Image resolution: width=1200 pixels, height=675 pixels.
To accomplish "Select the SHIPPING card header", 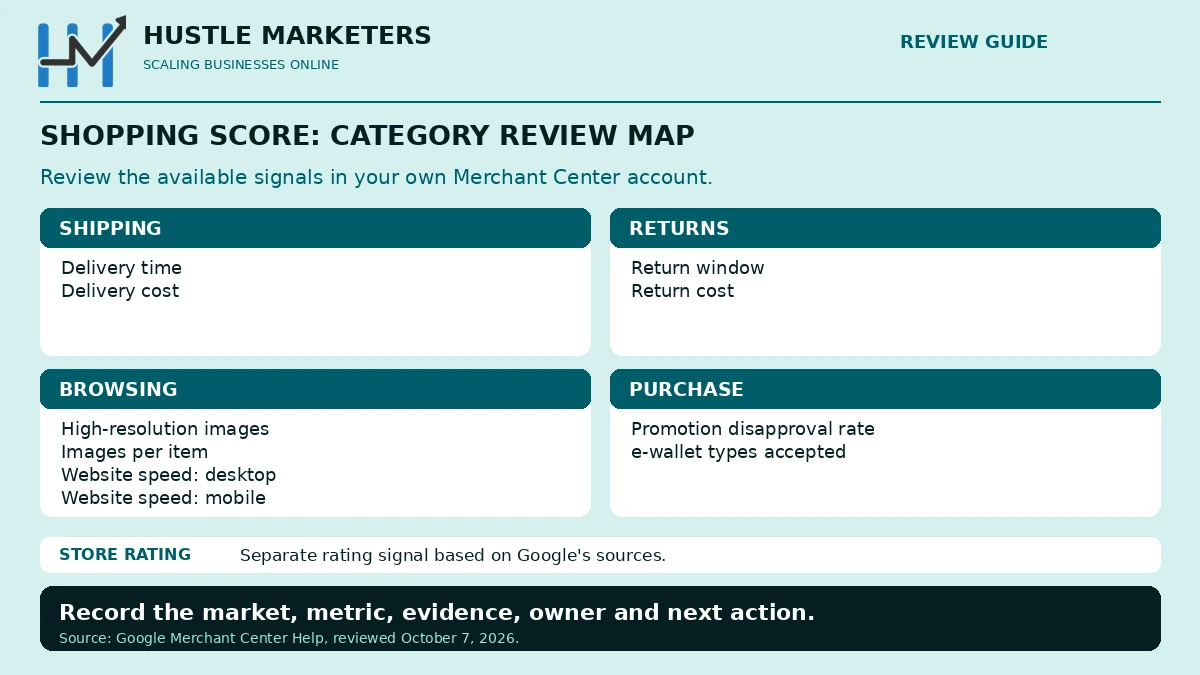I will [315, 228].
